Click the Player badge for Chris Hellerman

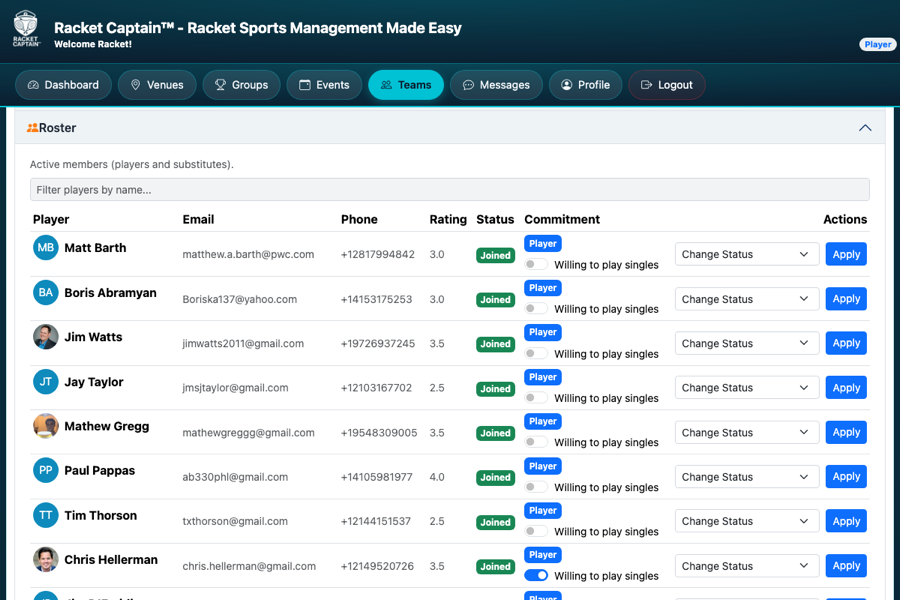[542, 555]
